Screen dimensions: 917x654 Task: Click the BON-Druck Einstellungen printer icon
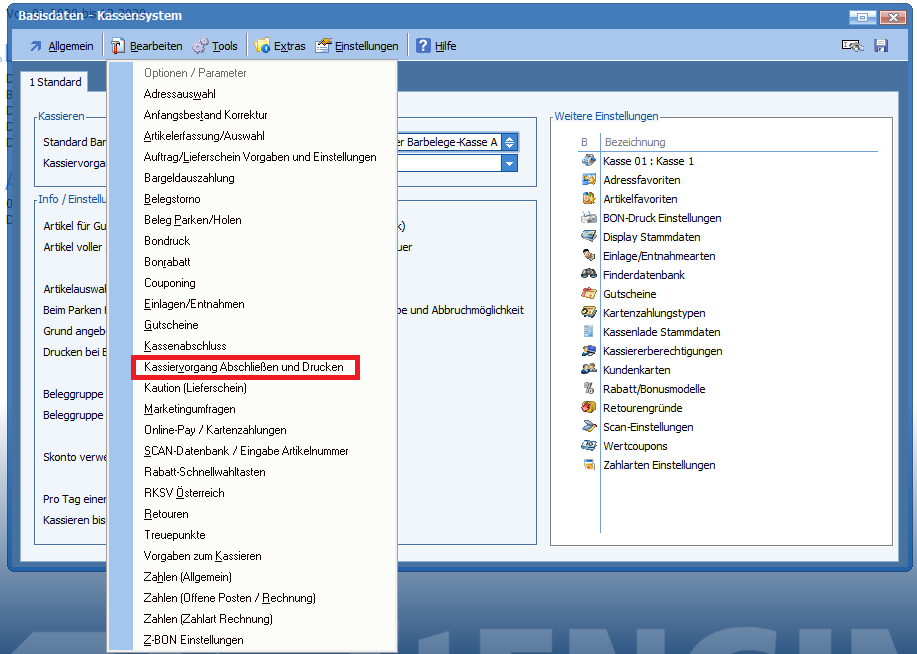(x=589, y=218)
